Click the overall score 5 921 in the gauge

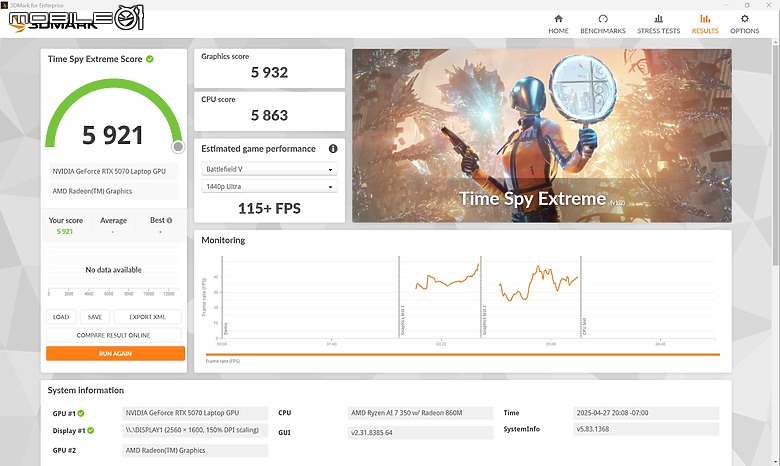click(113, 135)
